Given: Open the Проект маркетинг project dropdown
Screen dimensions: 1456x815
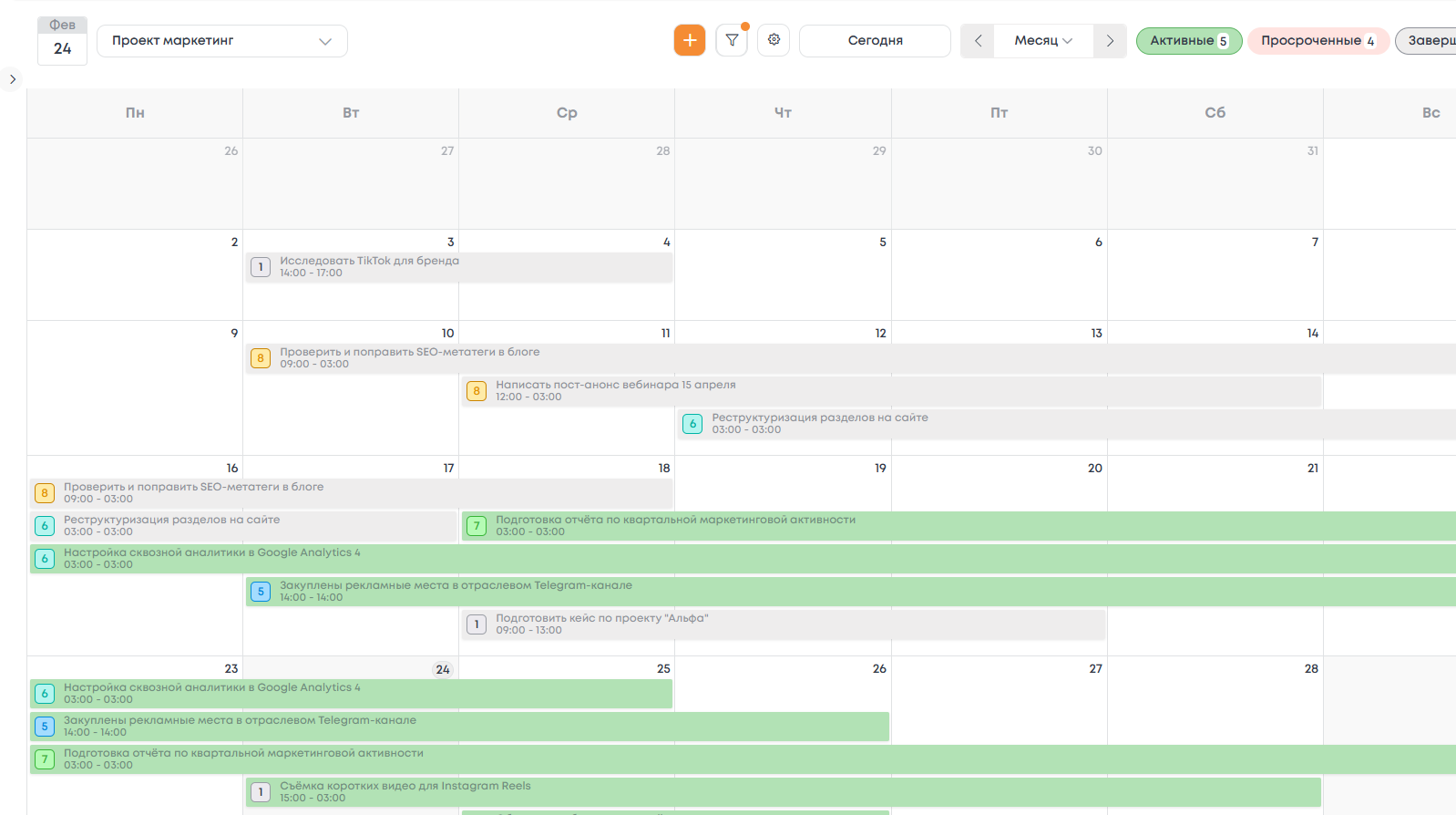Looking at the screenshot, I should click(x=221, y=41).
